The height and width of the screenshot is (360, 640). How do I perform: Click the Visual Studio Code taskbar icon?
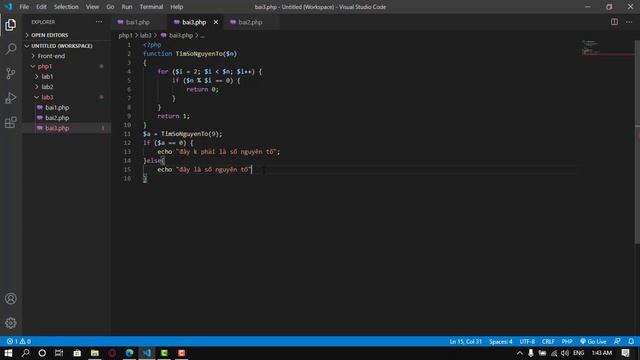[147, 353]
